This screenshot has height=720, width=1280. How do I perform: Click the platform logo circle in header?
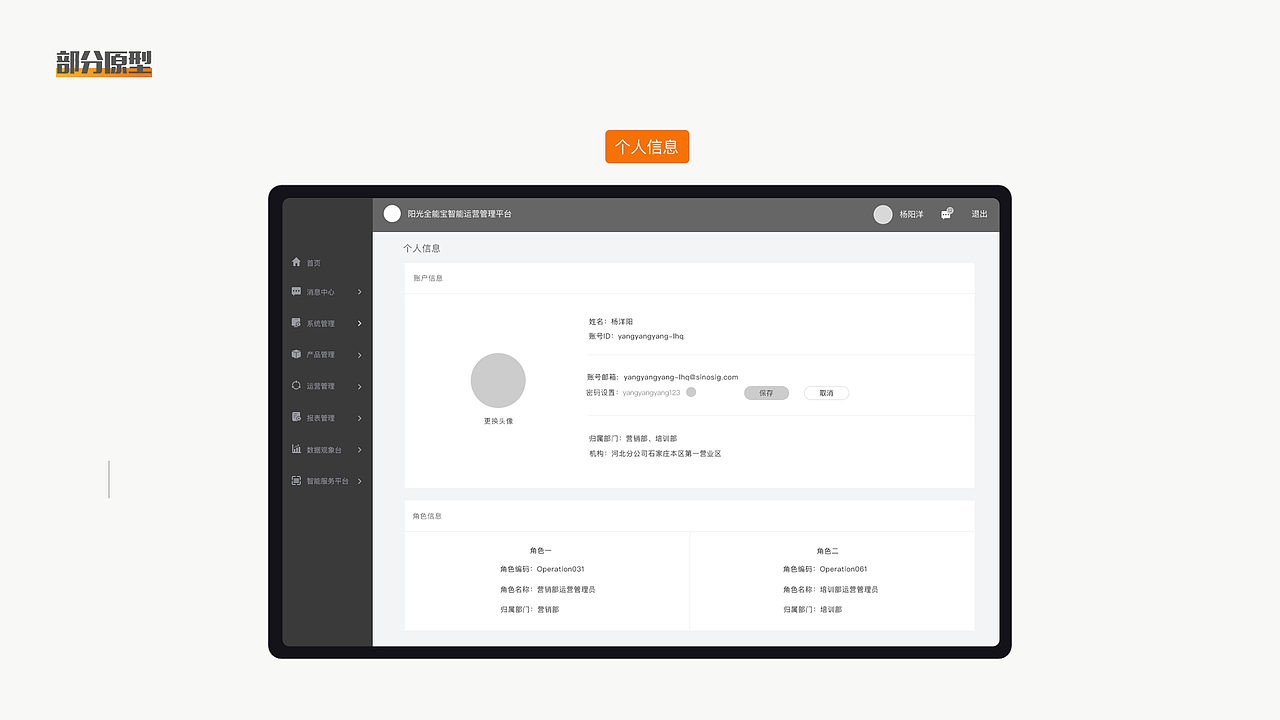pyautogui.click(x=392, y=214)
